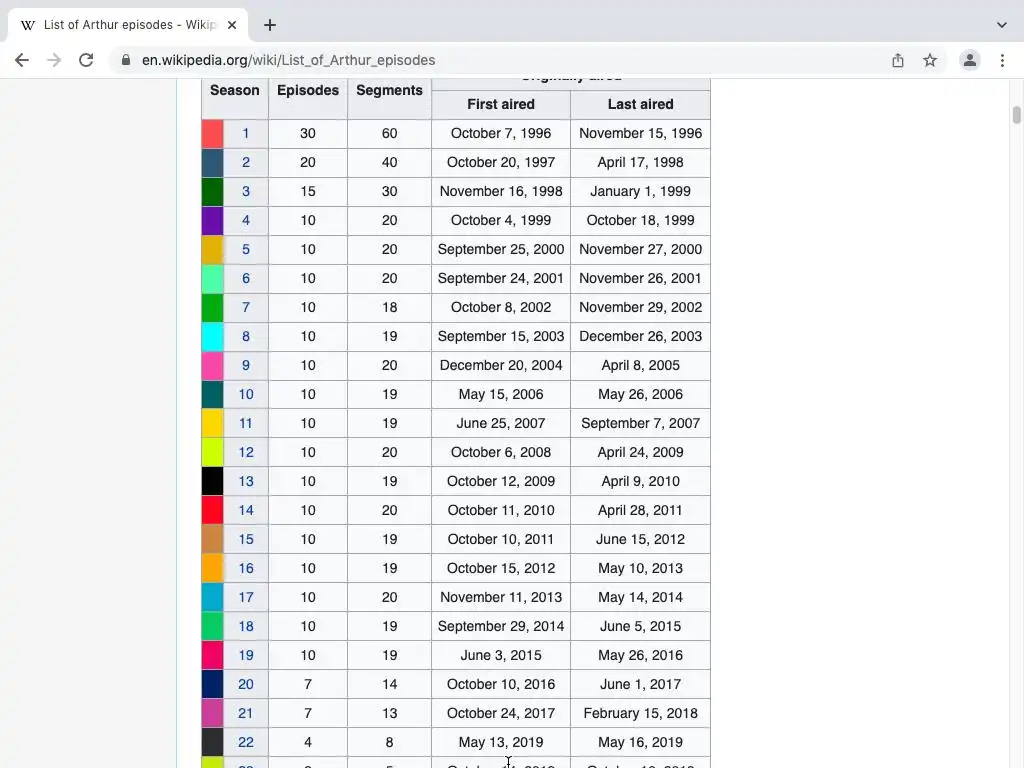Click the Season column header
This screenshot has width=1024, height=768.
tap(234, 90)
